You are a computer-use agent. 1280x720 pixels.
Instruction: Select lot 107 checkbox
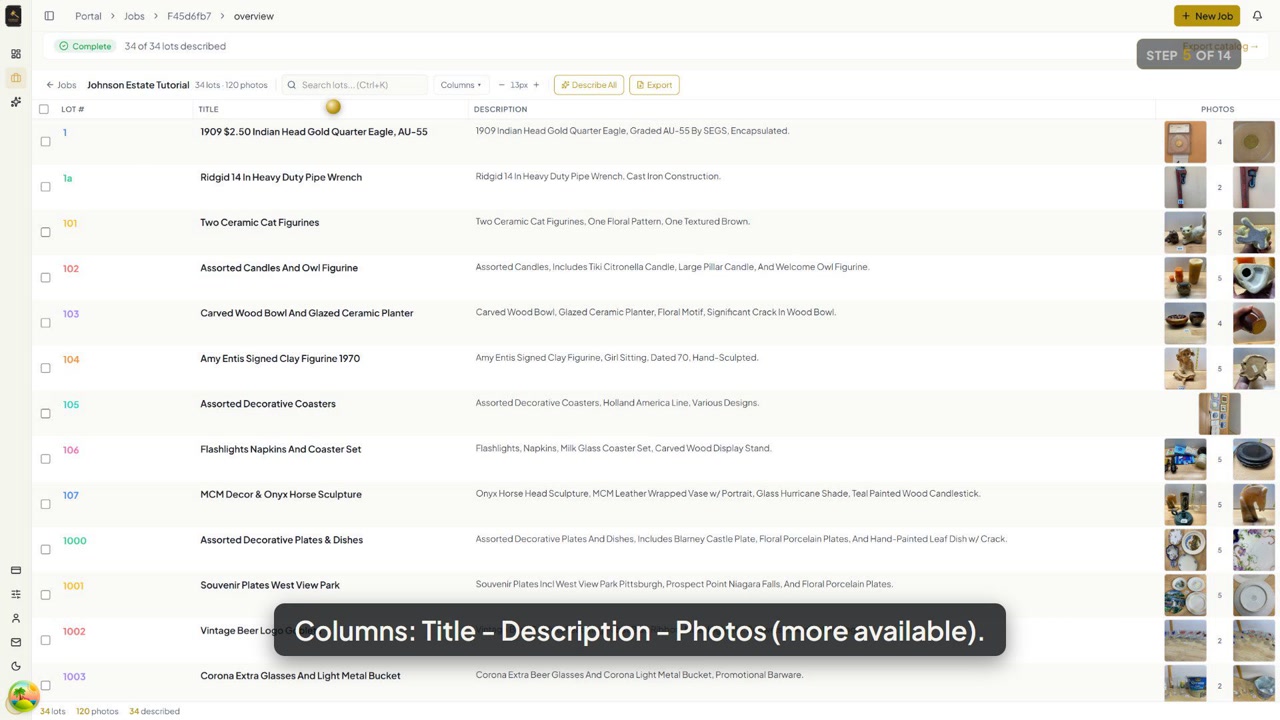45,504
